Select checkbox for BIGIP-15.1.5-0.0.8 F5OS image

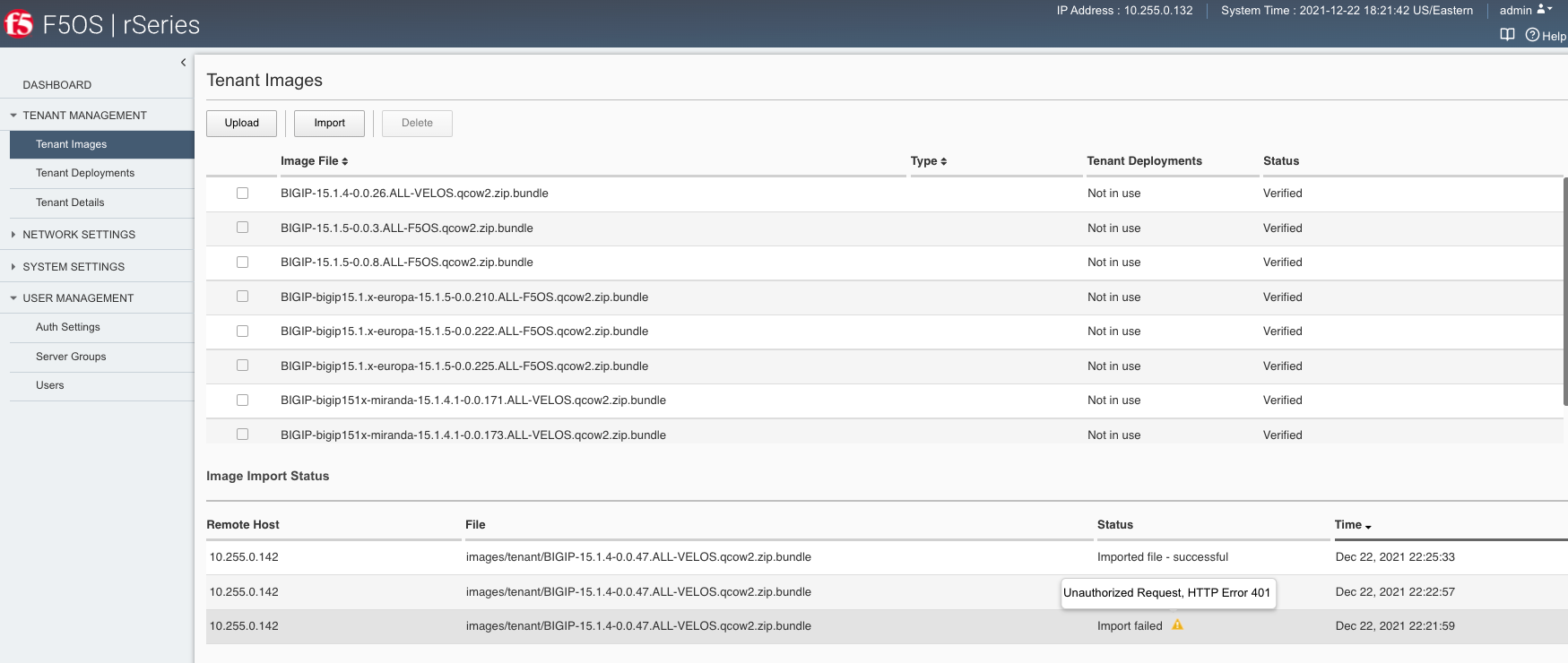(242, 262)
